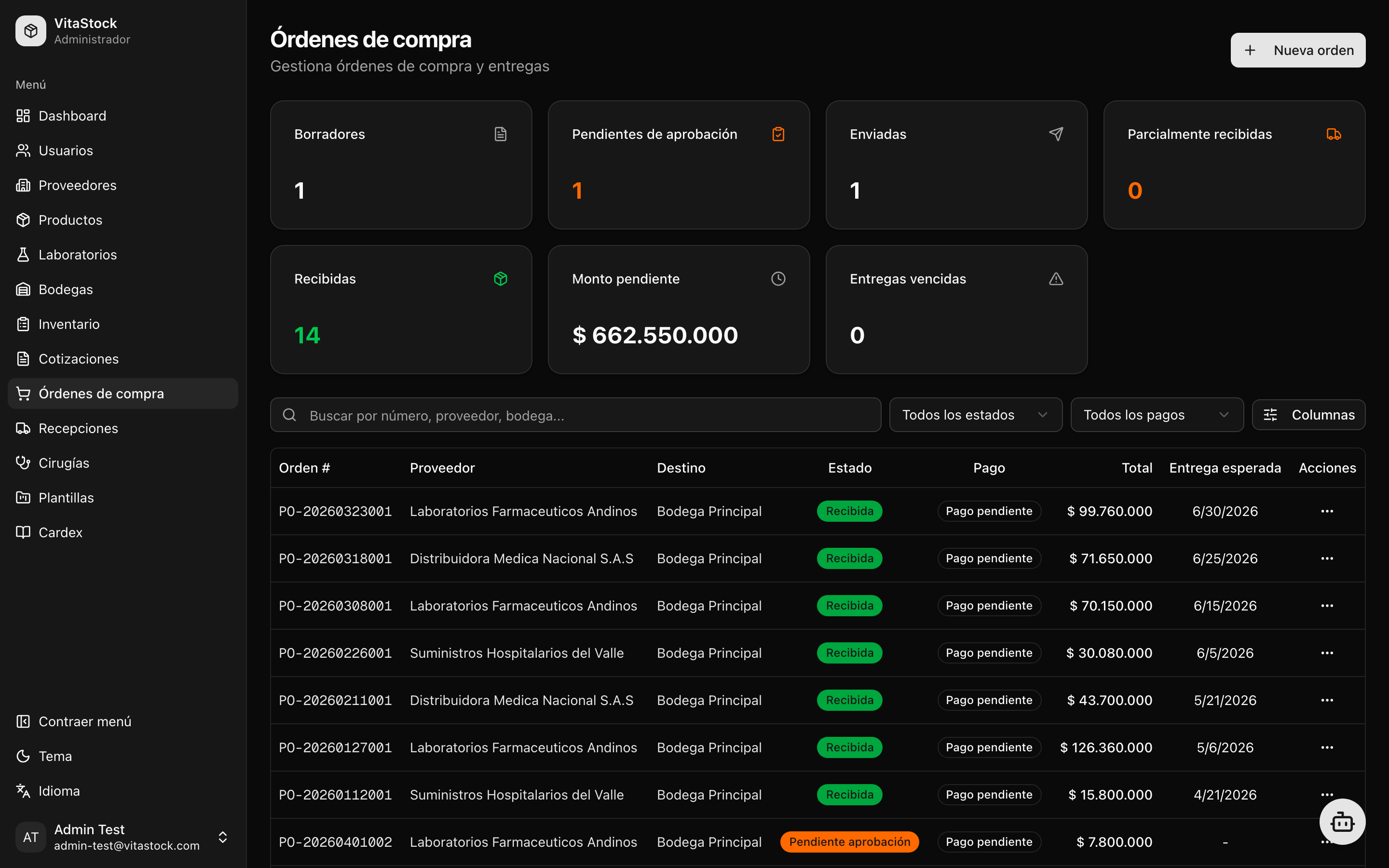Image resolution: width=1389 pixels, height=868 pixels.
Task: Click Pago pendiente badge for PO-20260308001
Action: (x=989, y=606)
